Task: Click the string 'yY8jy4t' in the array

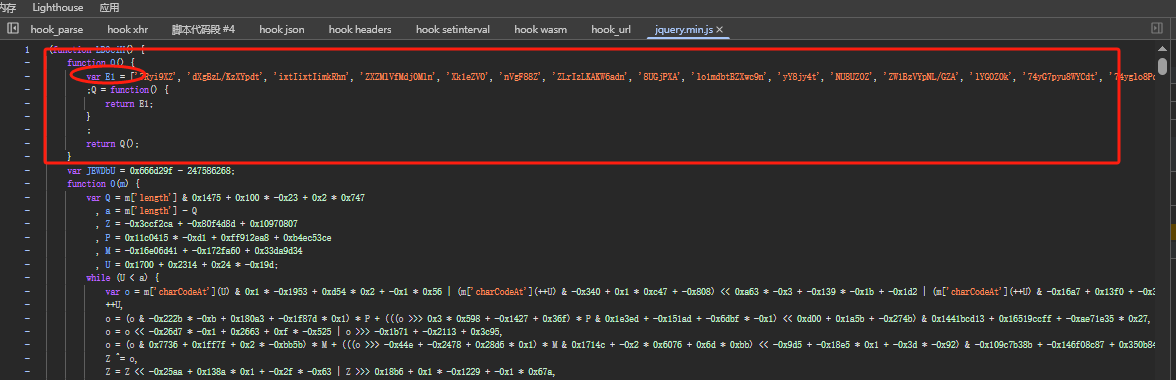Action: point(800,76)
